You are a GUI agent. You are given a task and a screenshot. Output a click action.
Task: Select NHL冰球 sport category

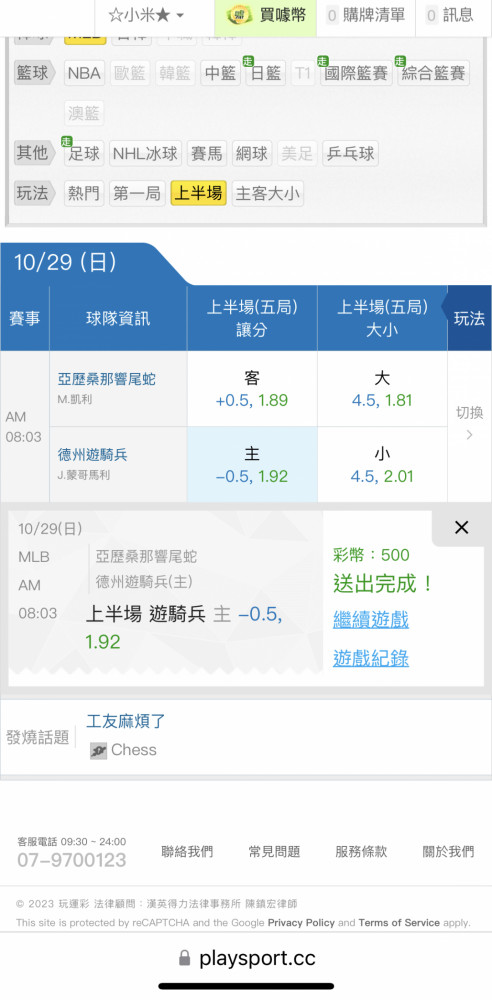145,154
